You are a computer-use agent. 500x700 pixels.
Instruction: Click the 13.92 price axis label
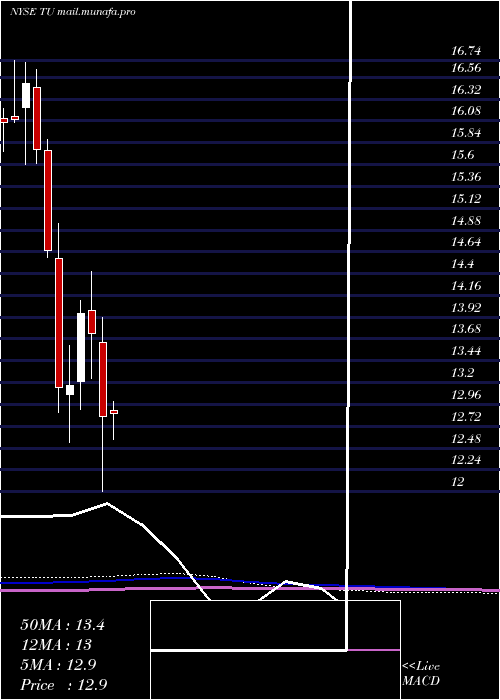point(466,307)
